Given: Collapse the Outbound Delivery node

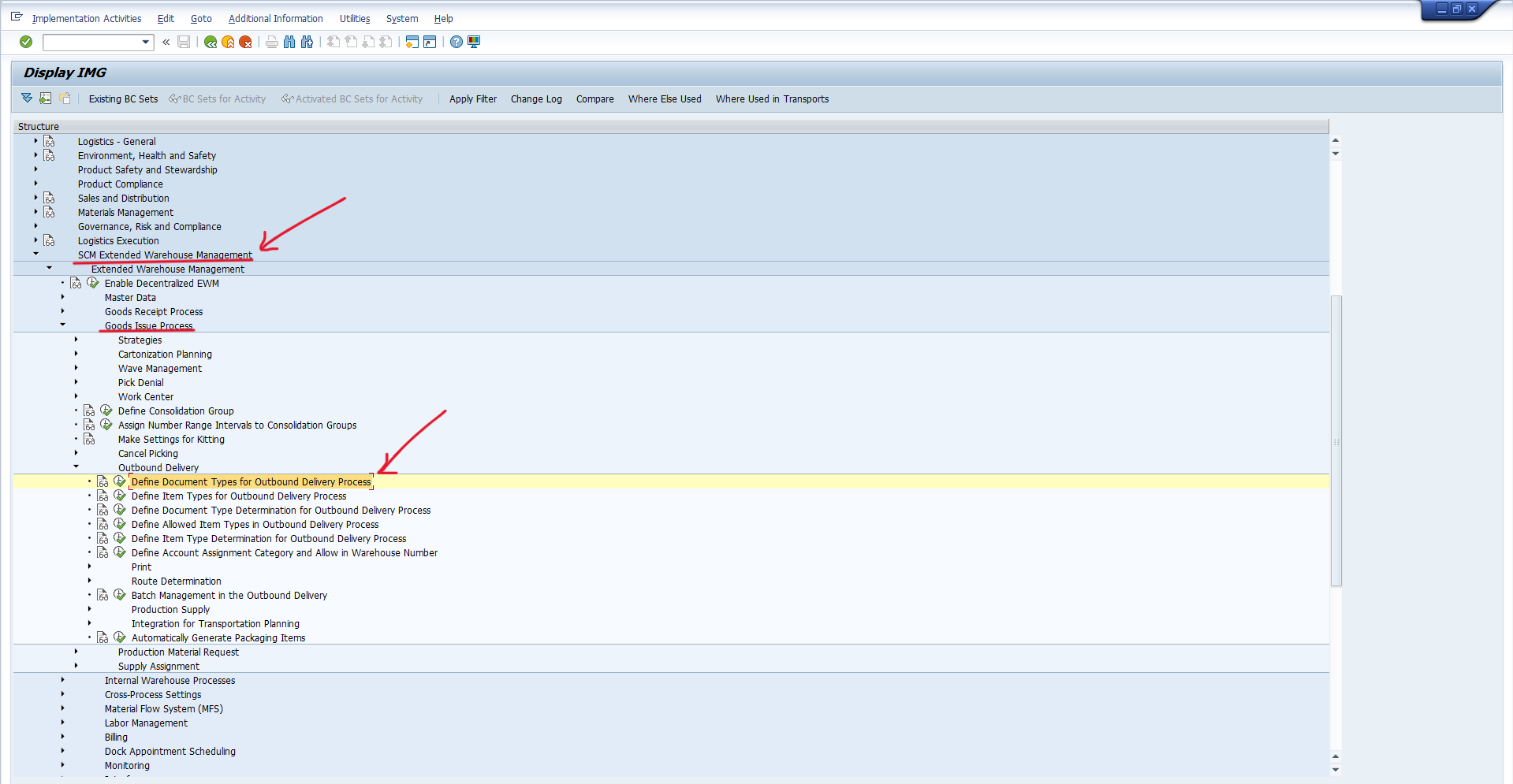Looking at the screenshot, I should [76, 466].
